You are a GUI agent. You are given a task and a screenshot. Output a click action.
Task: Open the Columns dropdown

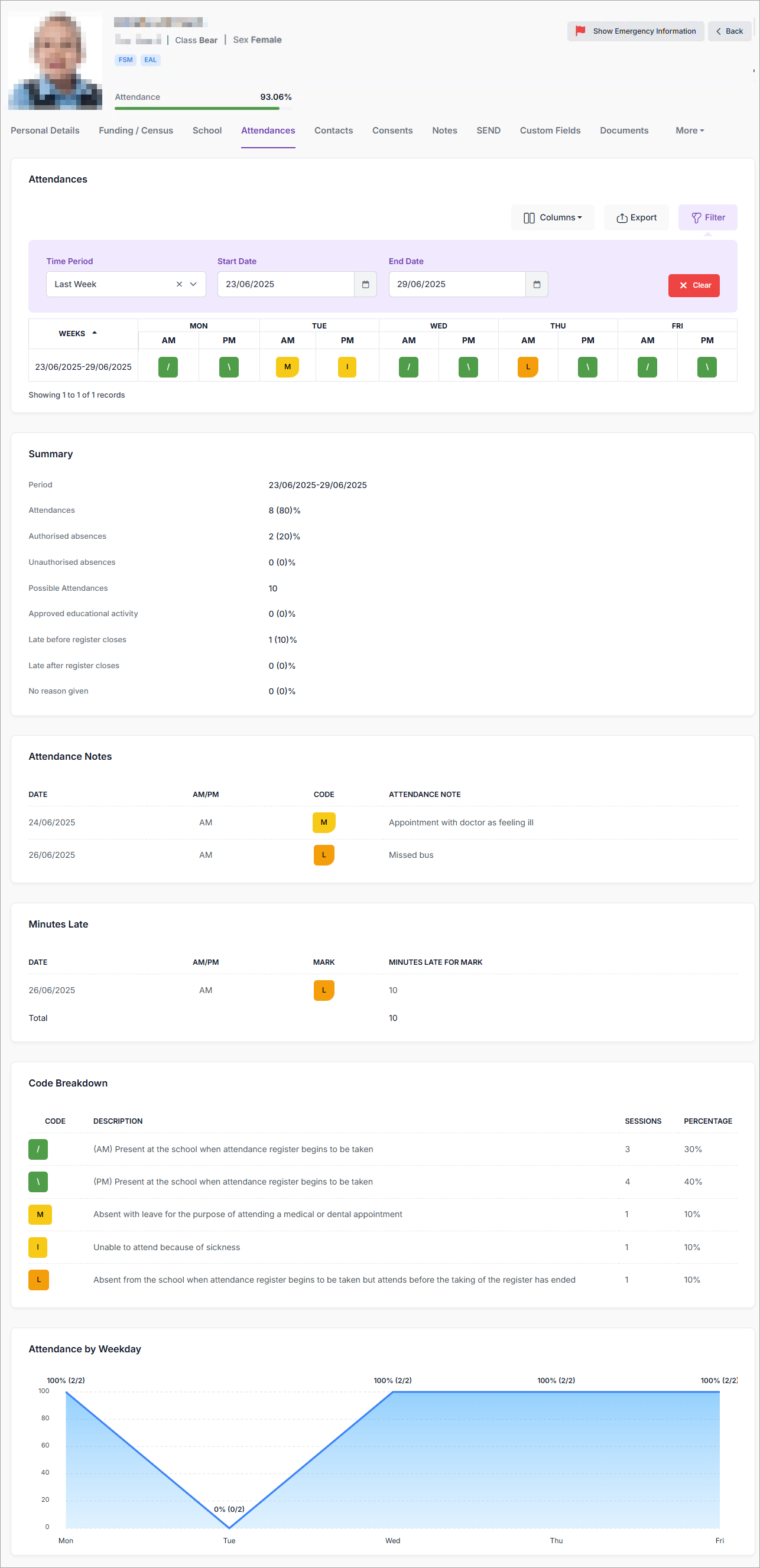tap(553, 217)
